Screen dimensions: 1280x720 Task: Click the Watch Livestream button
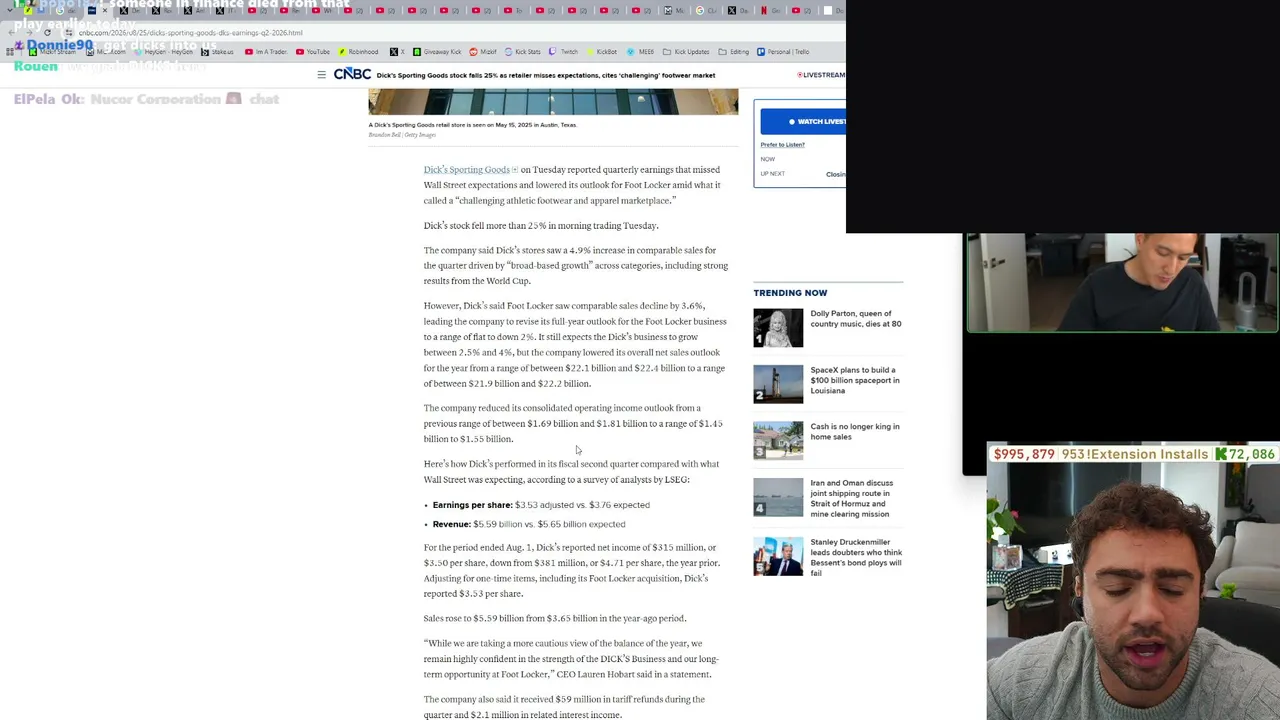pos(803,122)
